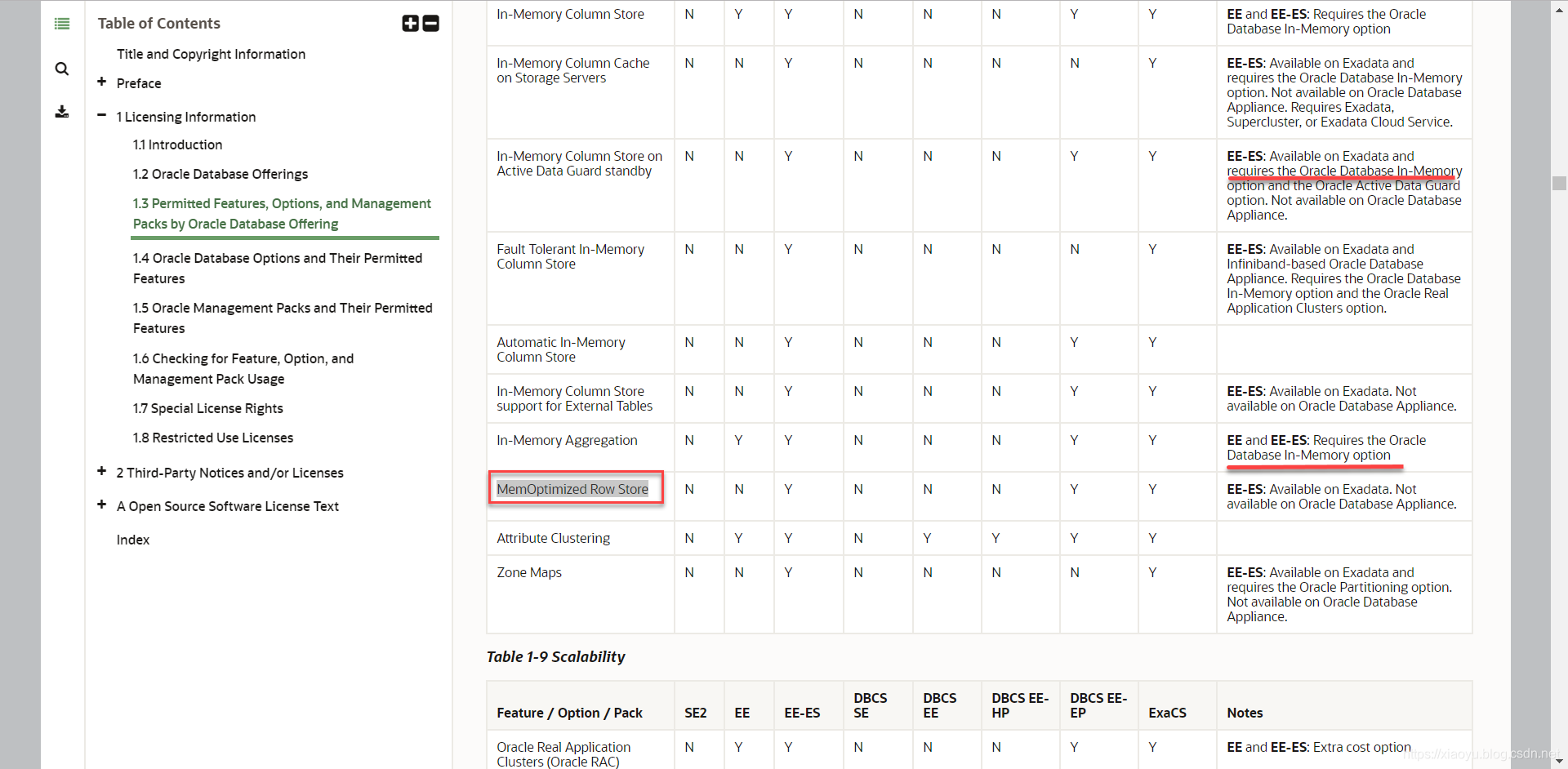Open the table of contents list icon
This screenshot has width=1568, height=769.
click(x=62, y=24)
